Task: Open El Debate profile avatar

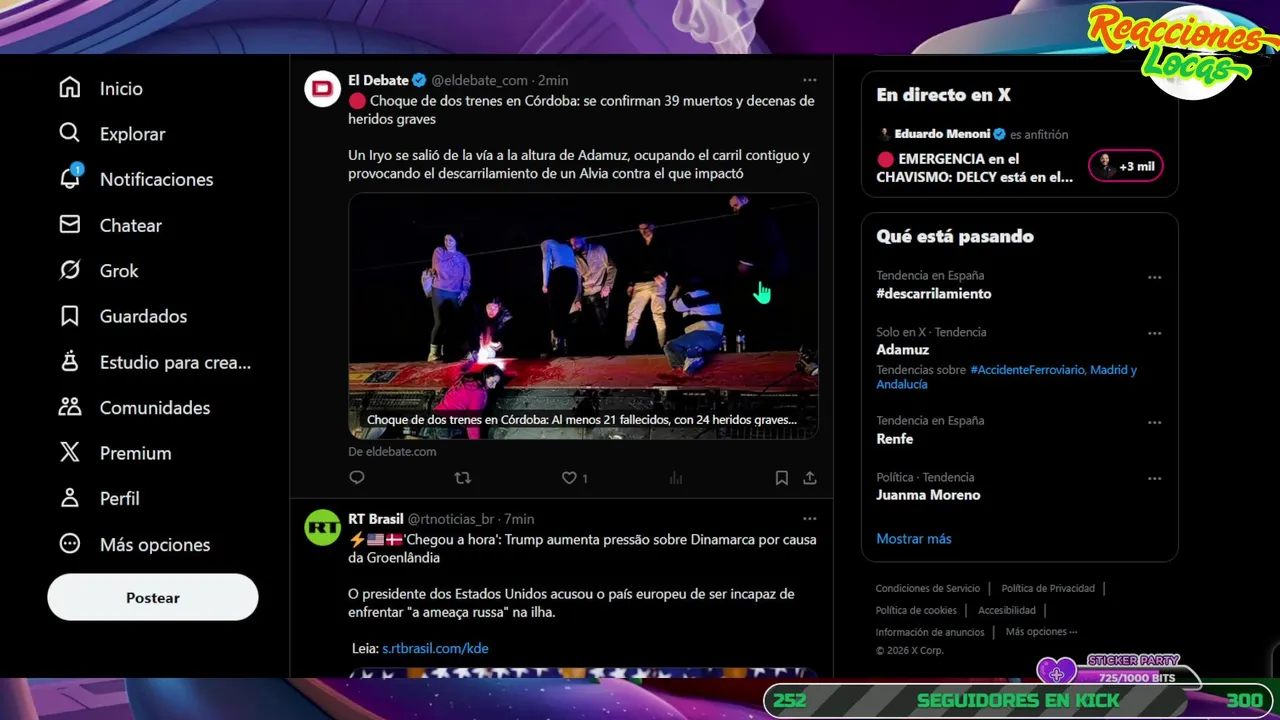Action: tap(323, 89)
